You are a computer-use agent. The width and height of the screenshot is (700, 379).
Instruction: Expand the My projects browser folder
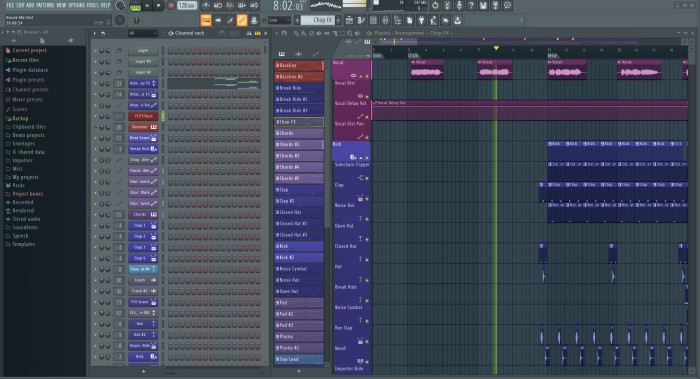(25, 177)
